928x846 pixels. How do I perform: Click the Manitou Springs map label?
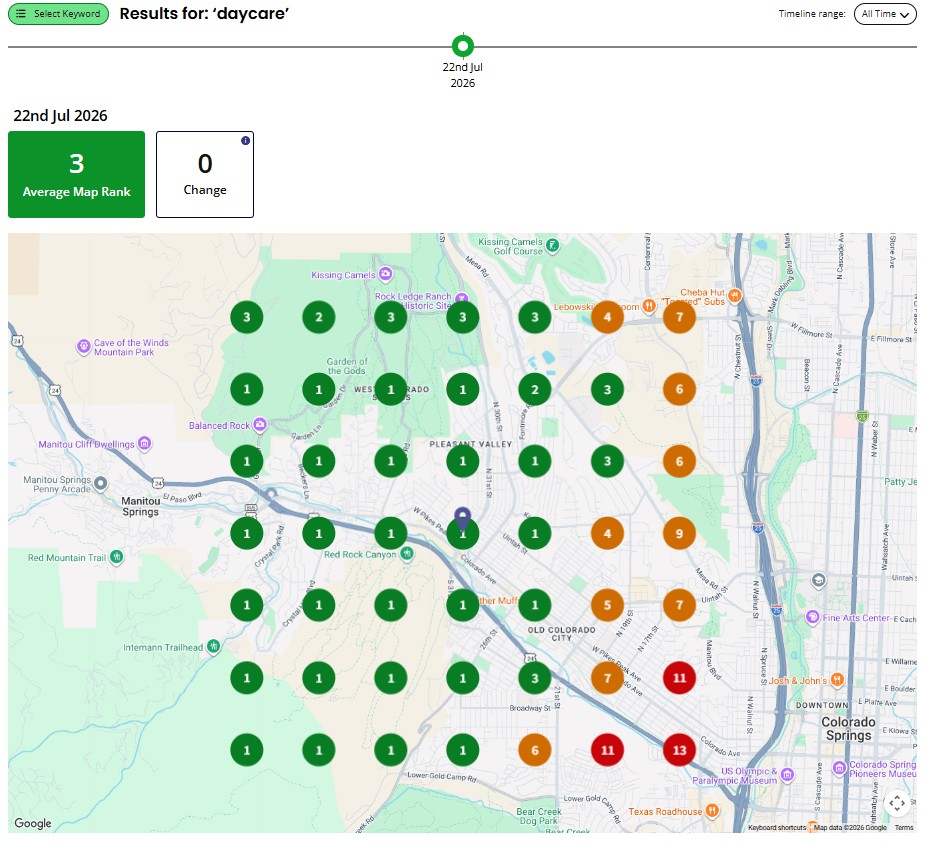(x=140, y=506)
